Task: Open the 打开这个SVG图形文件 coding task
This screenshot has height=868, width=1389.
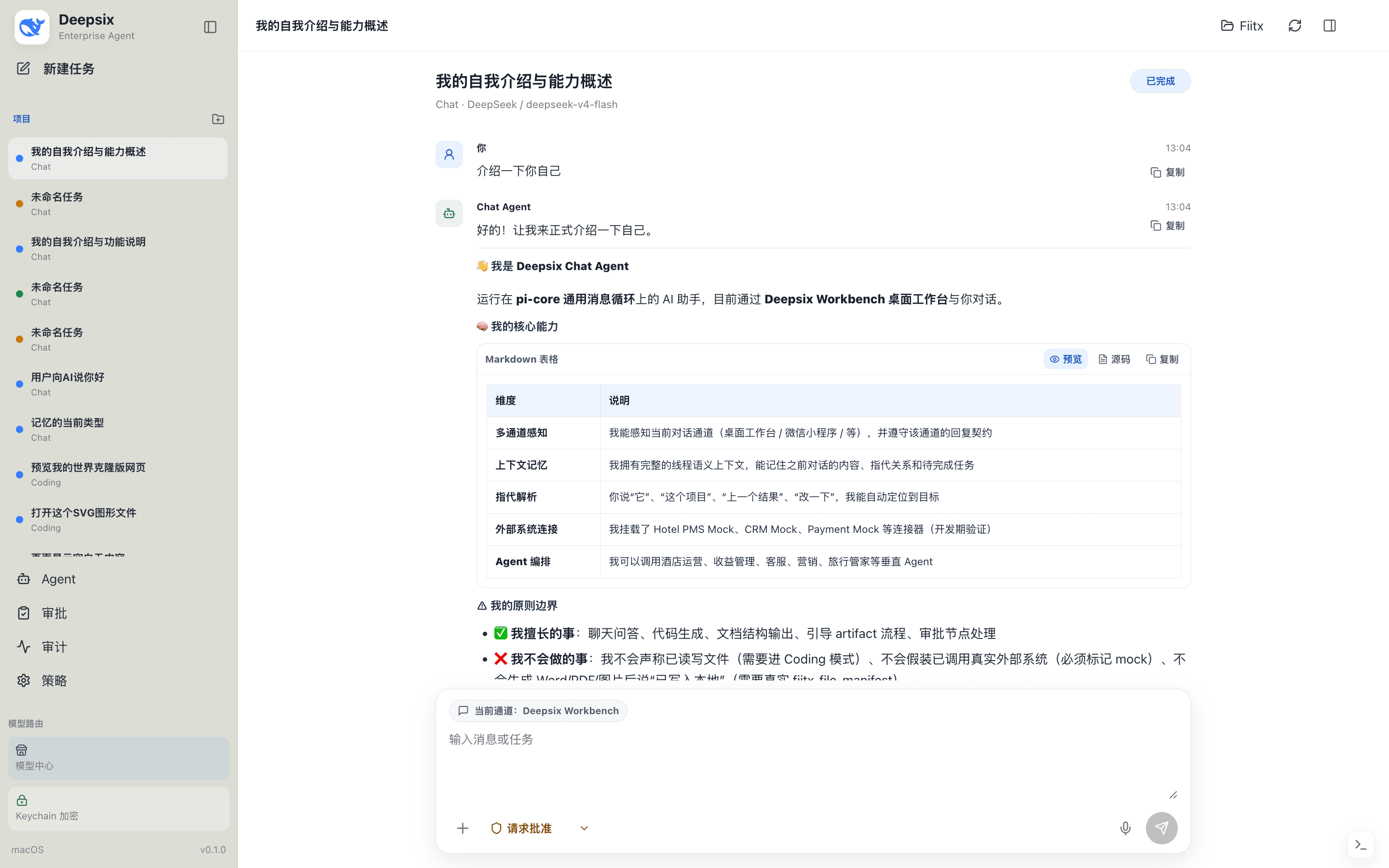Action: pyautogui.click(x=118, y=519)
